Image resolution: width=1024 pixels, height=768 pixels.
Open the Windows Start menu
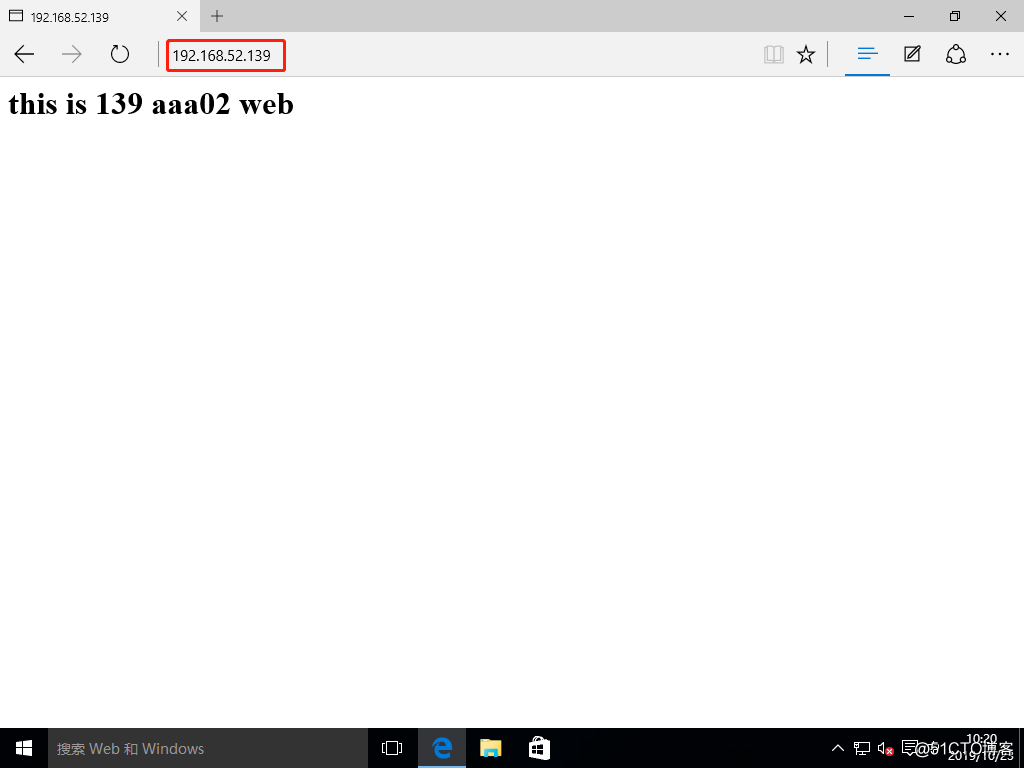click(24, 748)
